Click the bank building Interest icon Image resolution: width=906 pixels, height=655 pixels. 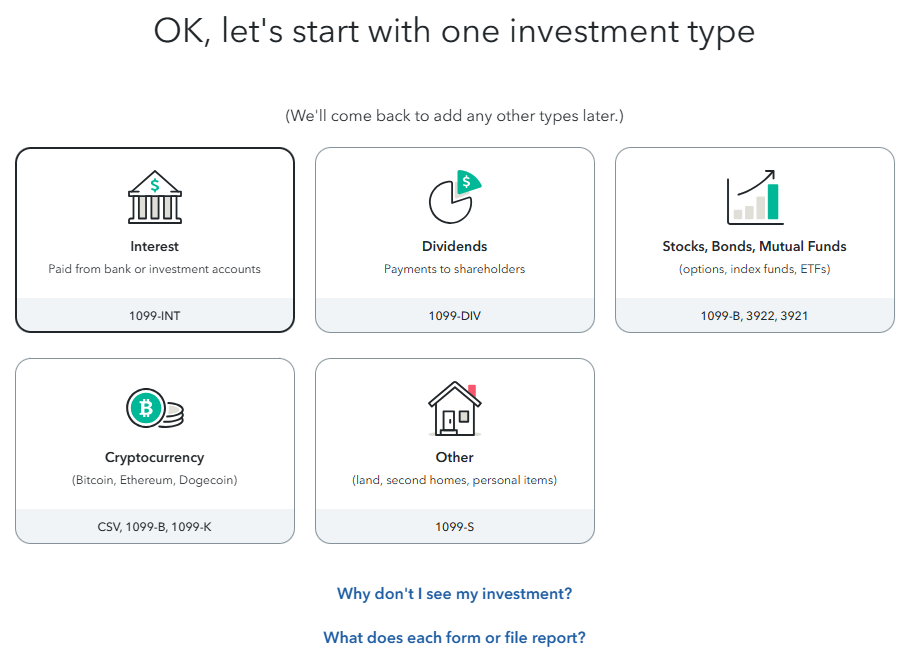click(154, 197)
